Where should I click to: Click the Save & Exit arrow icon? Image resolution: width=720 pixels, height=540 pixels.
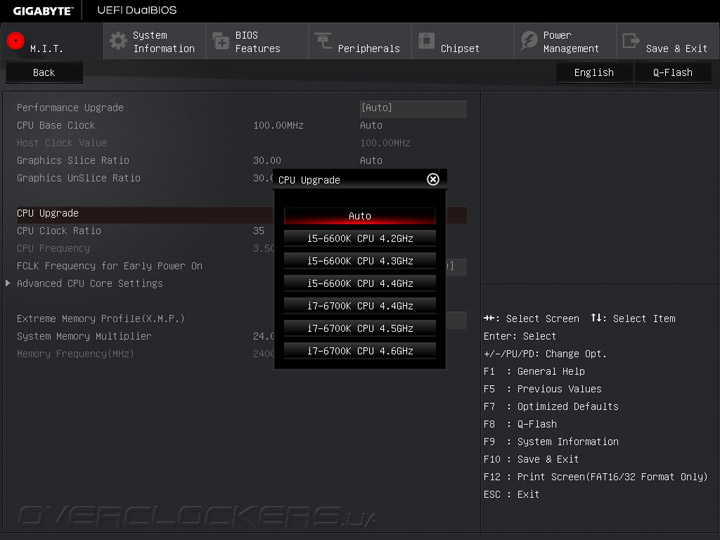631,40
